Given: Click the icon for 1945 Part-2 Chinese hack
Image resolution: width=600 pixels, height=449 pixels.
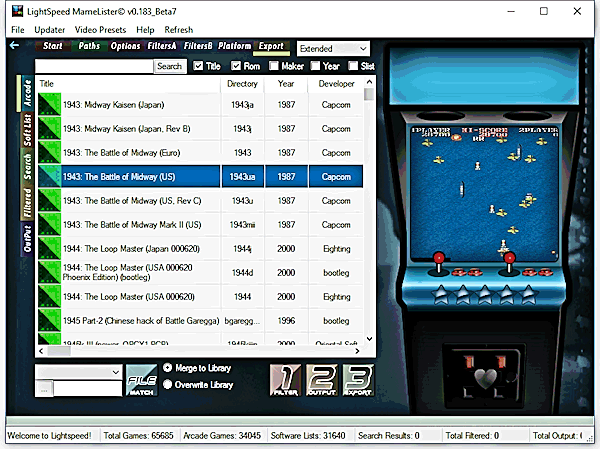Looking at the screenshot, I should (x=49, y=320).
